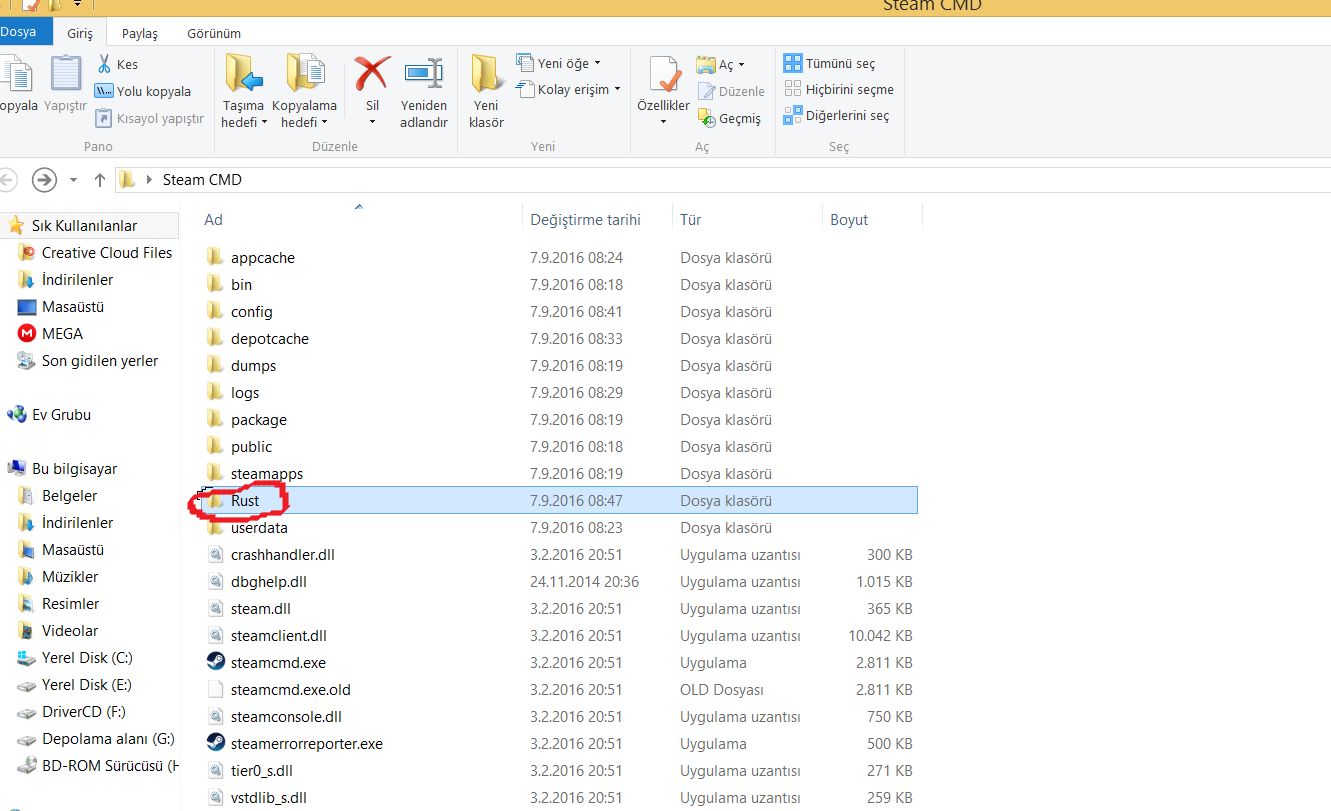Select the config folder
The width and height of the screenshot is (1331, 811).
pos(251,311)
